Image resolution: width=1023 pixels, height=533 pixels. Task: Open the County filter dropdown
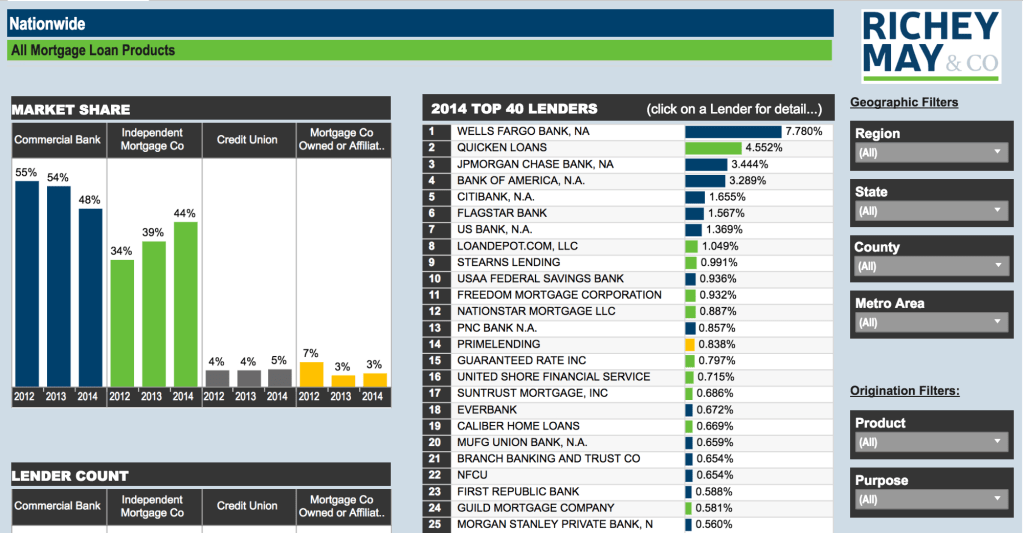pos(929,266)
